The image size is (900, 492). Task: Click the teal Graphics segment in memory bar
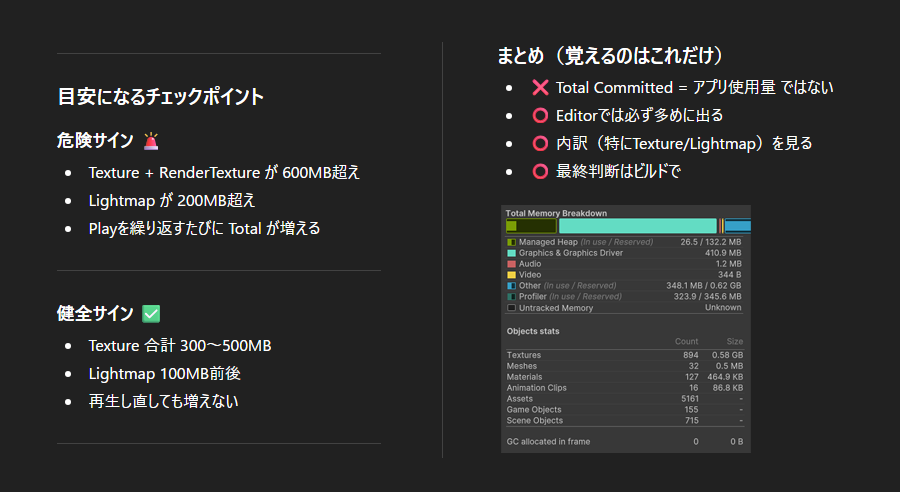coord(637,226)
